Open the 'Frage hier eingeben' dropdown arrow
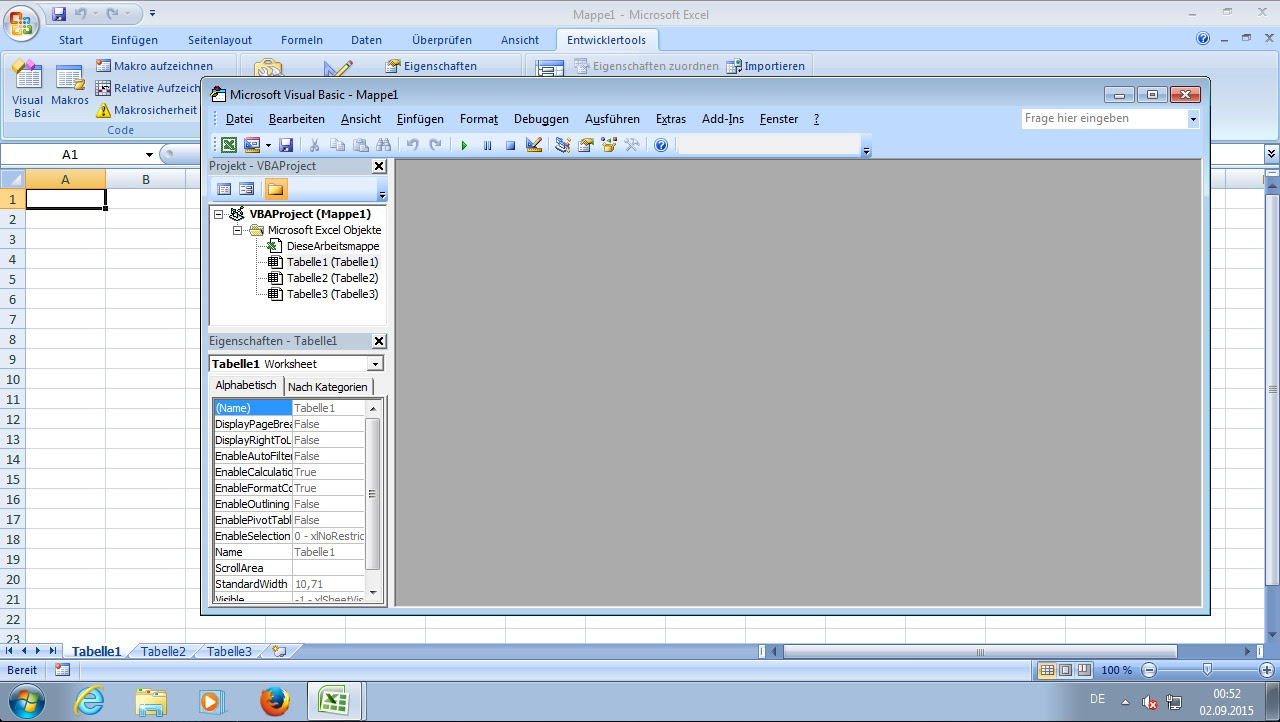Image resolution: width=1280 pixels, height=722 pixels. (x=1193, y=119)
